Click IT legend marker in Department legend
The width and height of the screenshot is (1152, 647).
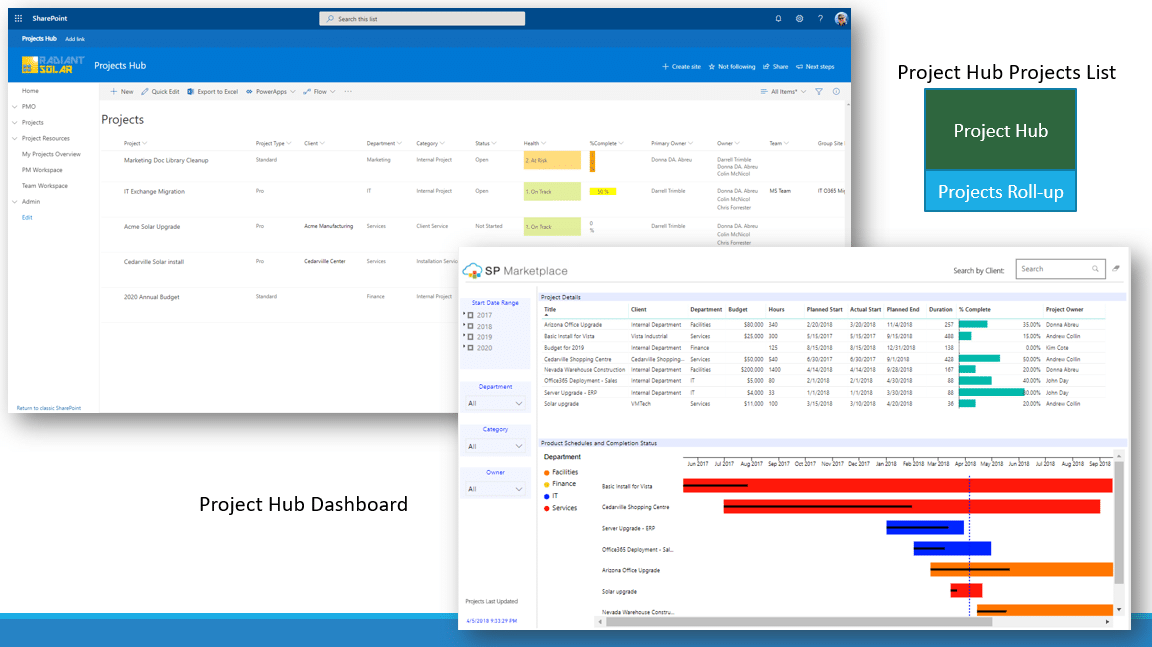[x=547, y=496]
